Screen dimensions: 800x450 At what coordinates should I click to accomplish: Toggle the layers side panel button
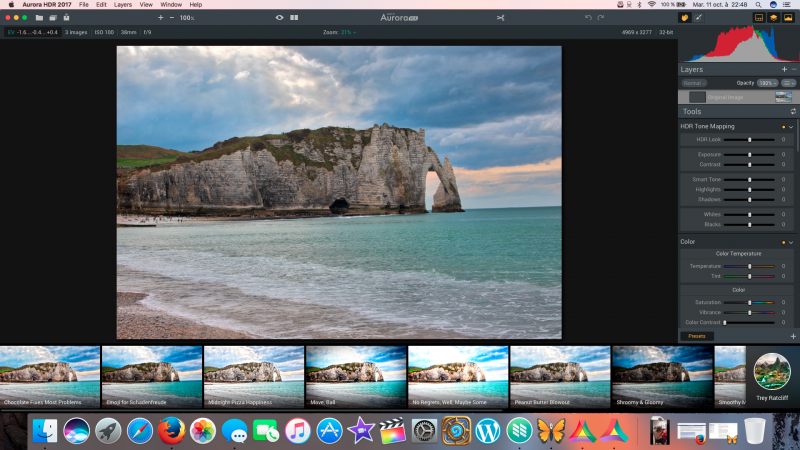(773, 17)
